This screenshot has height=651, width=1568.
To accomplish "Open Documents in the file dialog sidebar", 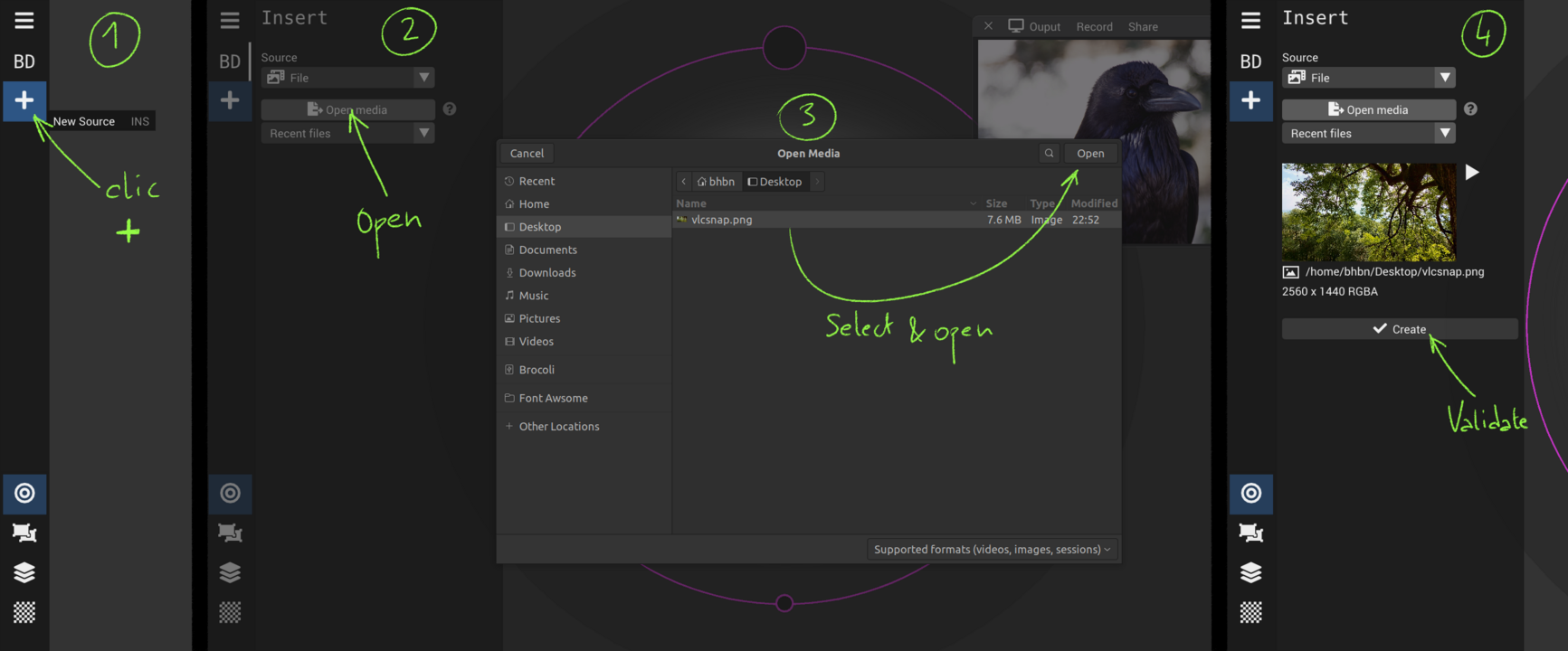I will (x=584, y=250).
